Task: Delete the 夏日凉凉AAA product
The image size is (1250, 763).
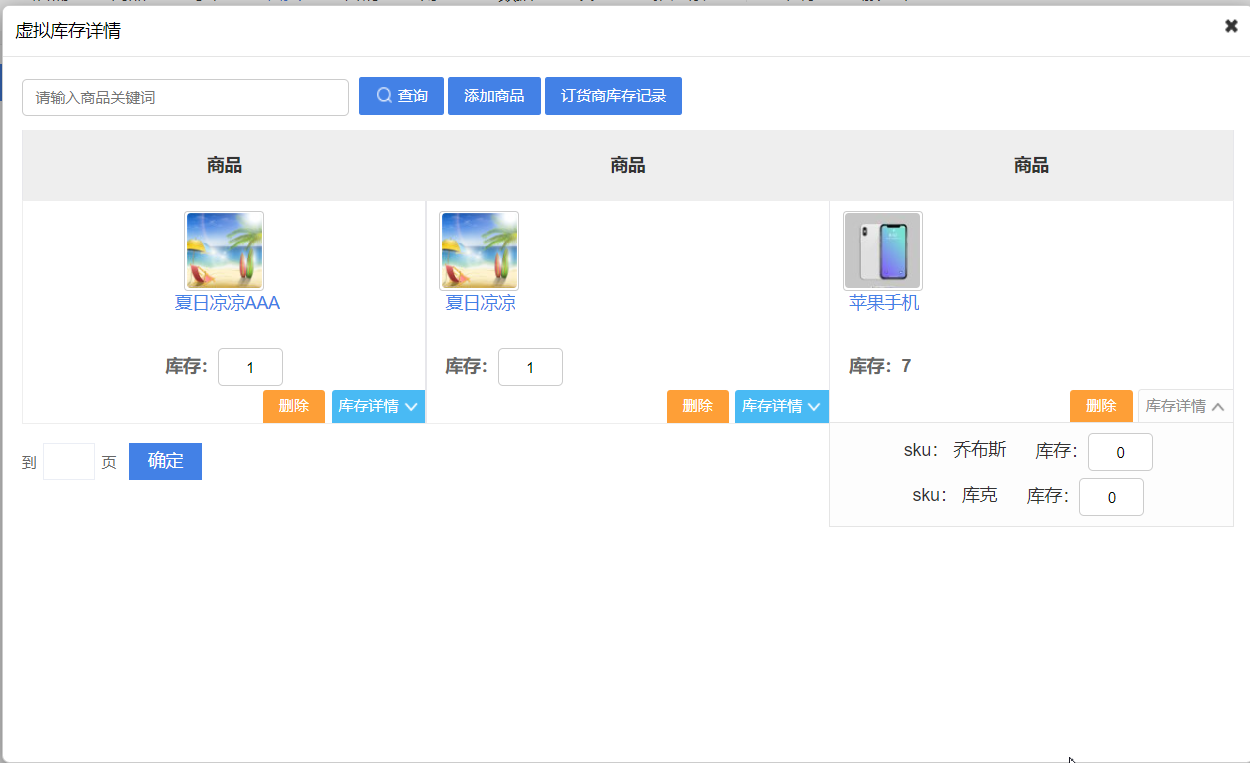Action: 294,406
